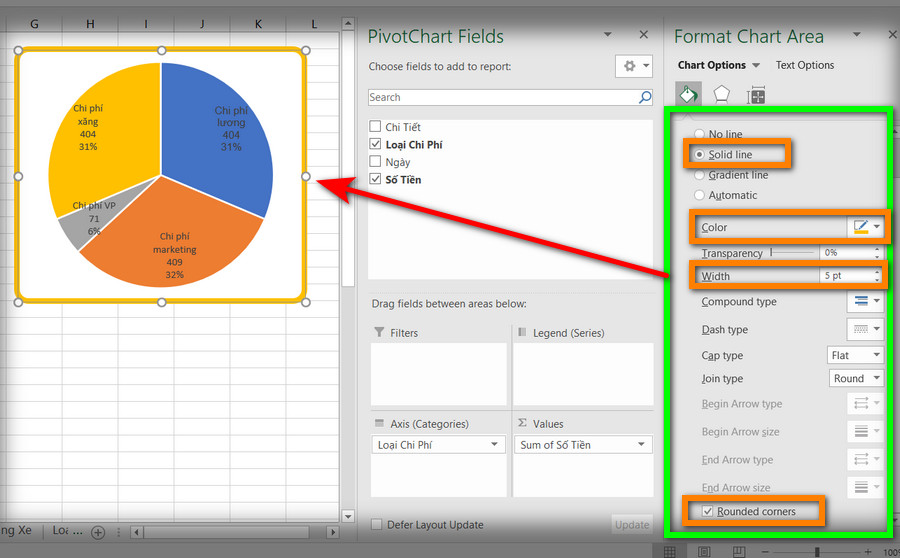Open PivotChart Fields pane options arrow
The height and width of the screenshot is (558, 900).
point(607,34)
